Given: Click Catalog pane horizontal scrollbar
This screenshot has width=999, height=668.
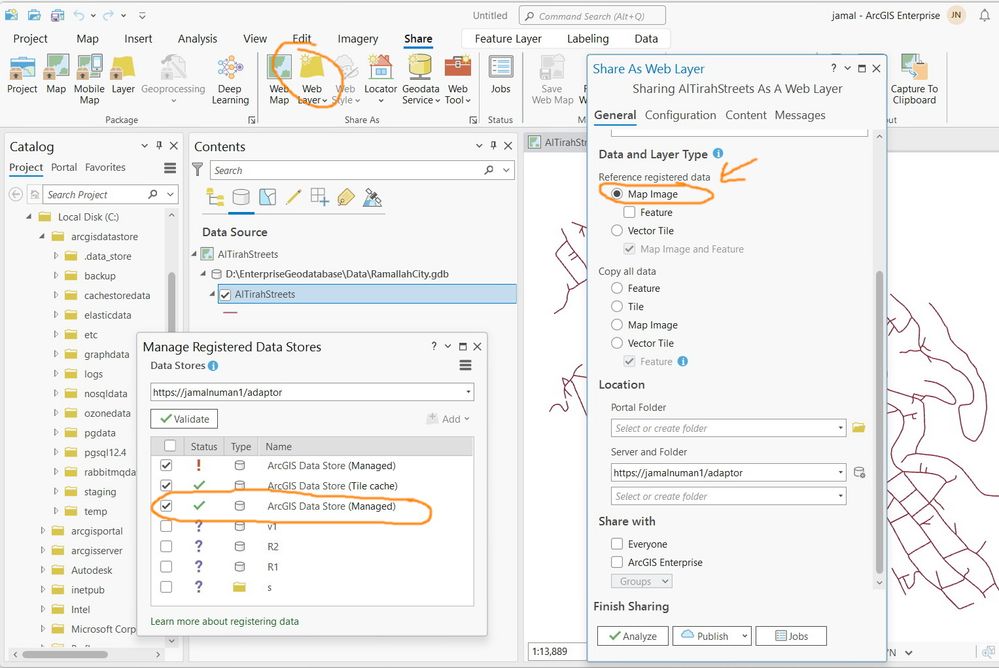Looking at the screenshot, I should click(65, 654).
